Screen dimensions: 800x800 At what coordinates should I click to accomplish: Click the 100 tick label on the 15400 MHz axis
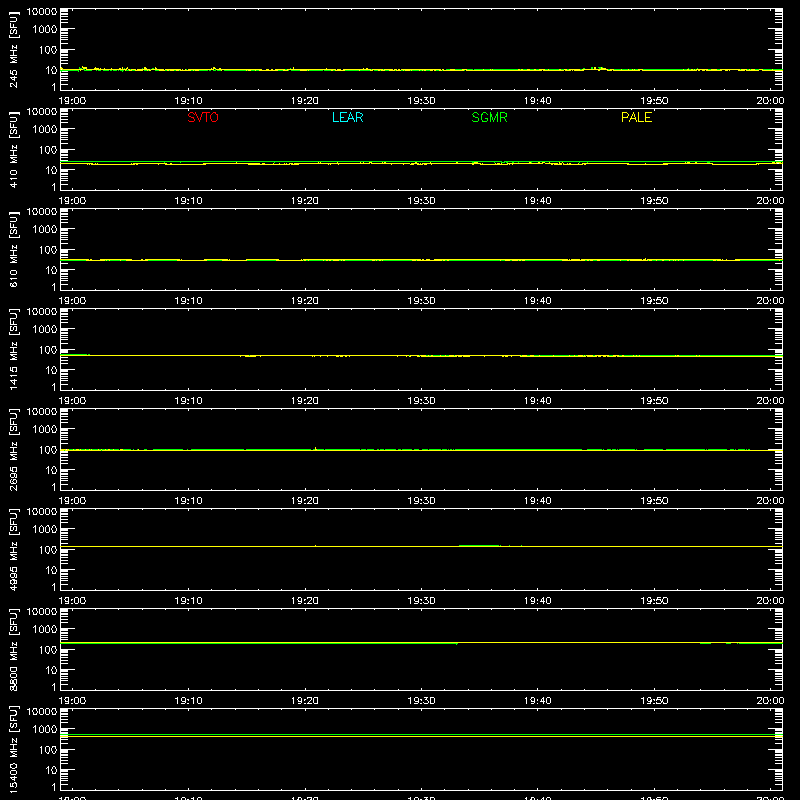coord(48,750)
